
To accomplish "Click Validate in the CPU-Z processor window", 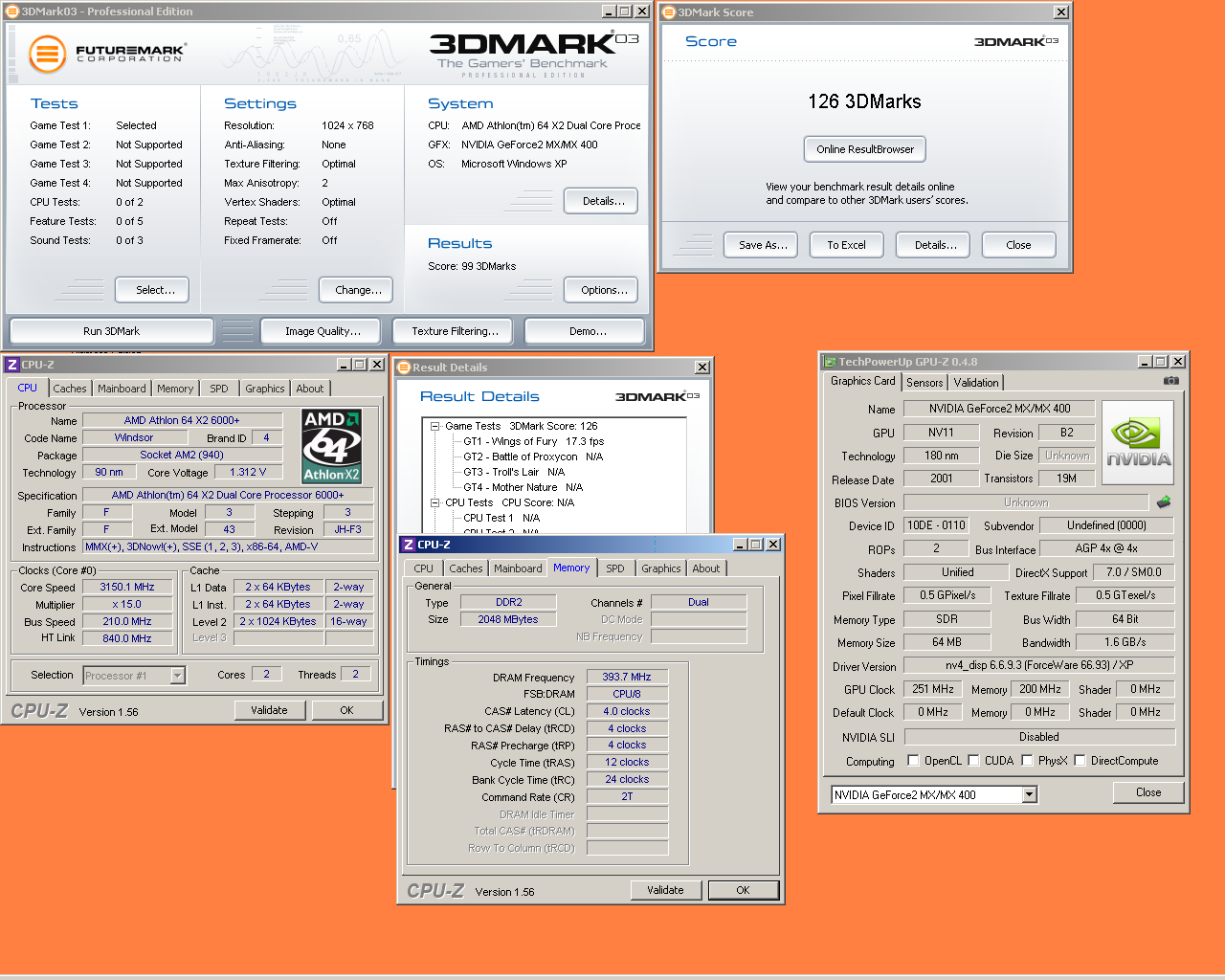I will (x=269, y=710).
